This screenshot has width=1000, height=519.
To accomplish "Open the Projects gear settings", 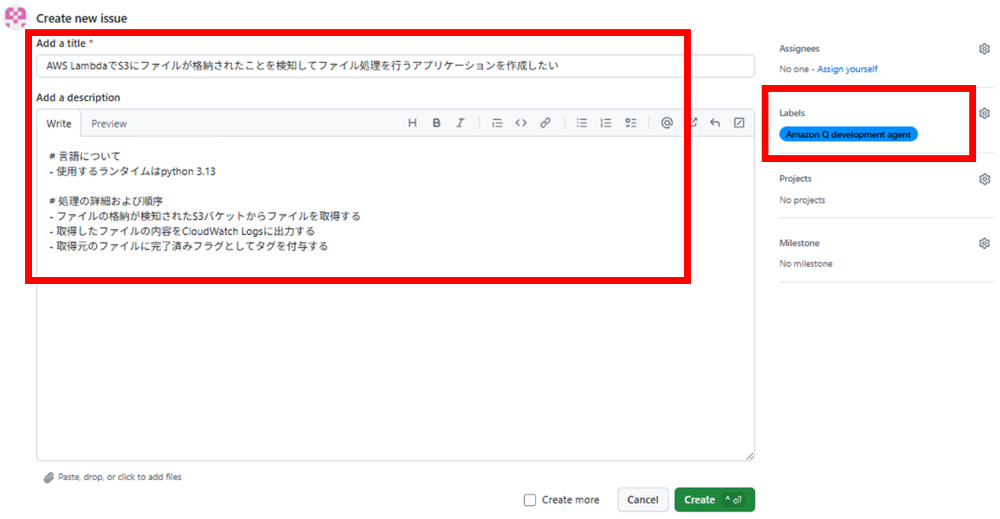I will tap(984, 179).
